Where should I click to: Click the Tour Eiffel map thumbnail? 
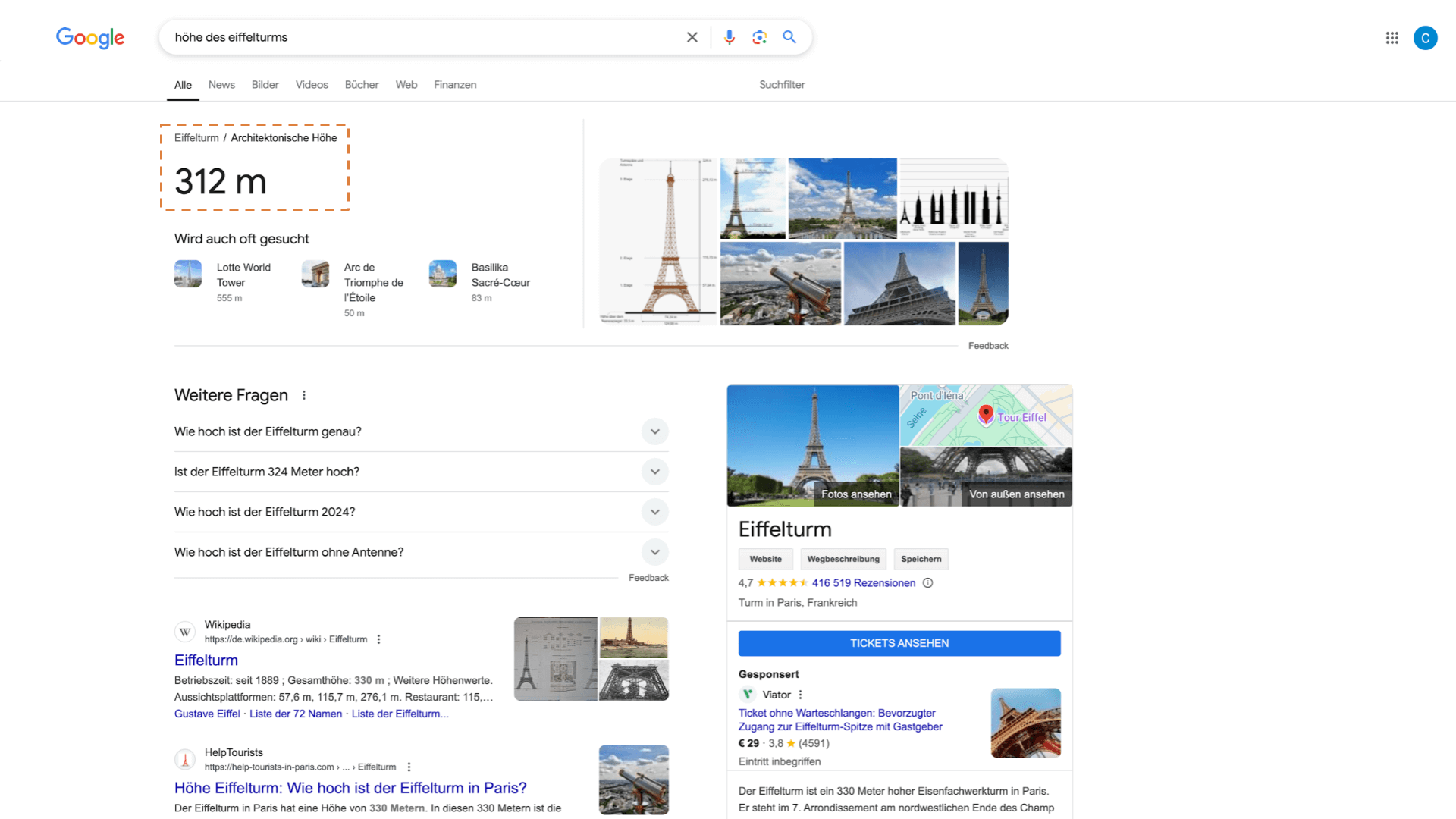click(986, 416)
